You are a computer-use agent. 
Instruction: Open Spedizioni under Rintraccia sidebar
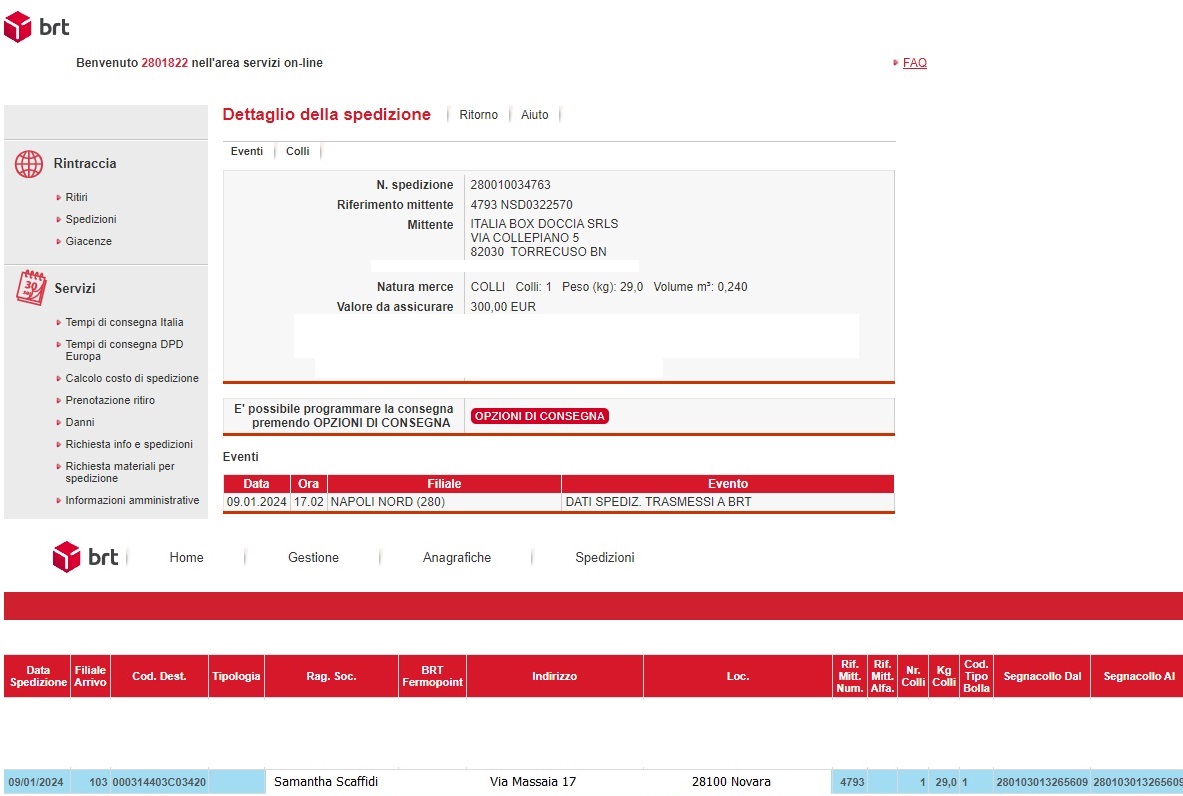90,219
